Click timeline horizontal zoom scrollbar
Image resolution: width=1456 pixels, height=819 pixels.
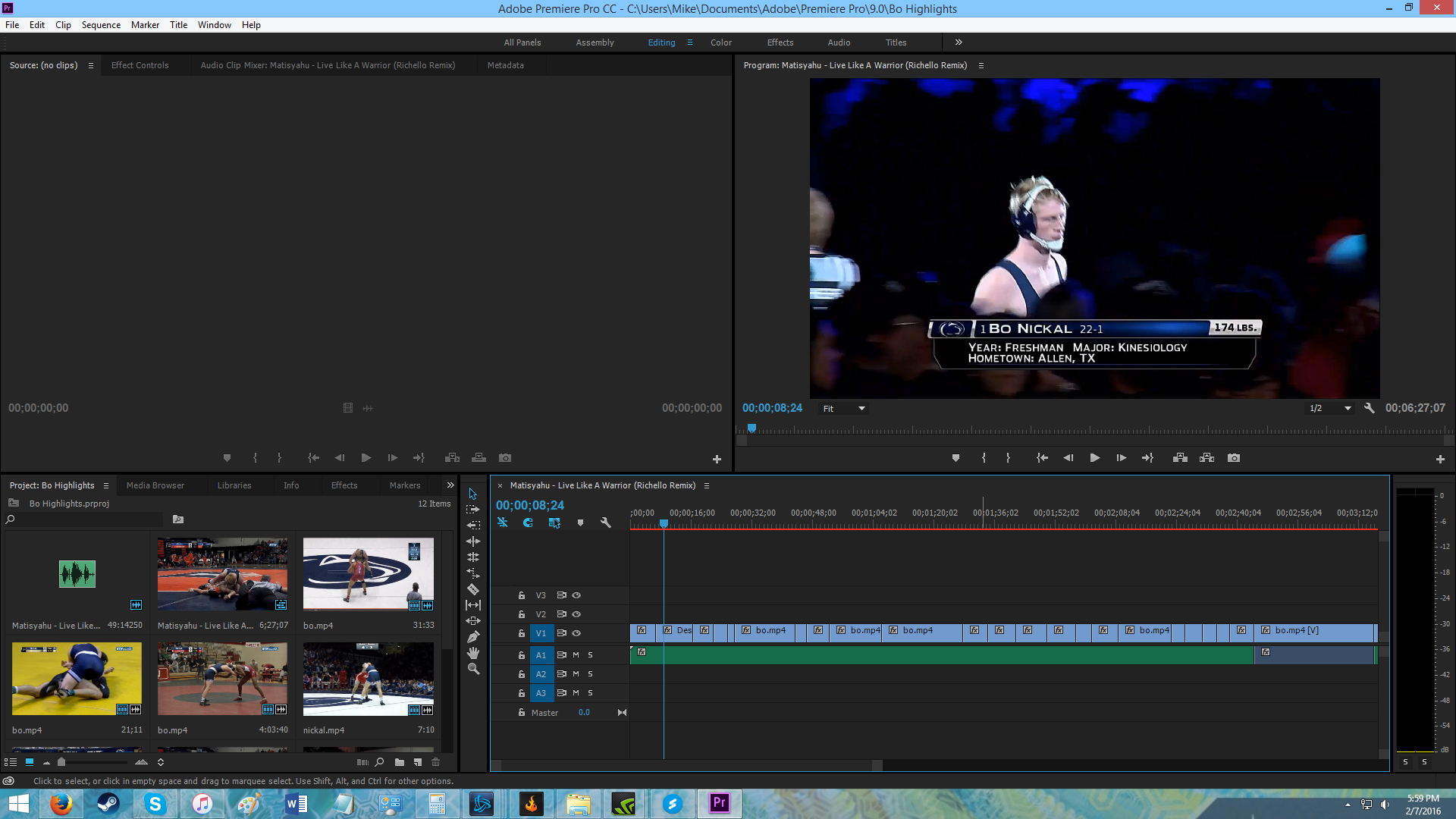click(688, 765)
